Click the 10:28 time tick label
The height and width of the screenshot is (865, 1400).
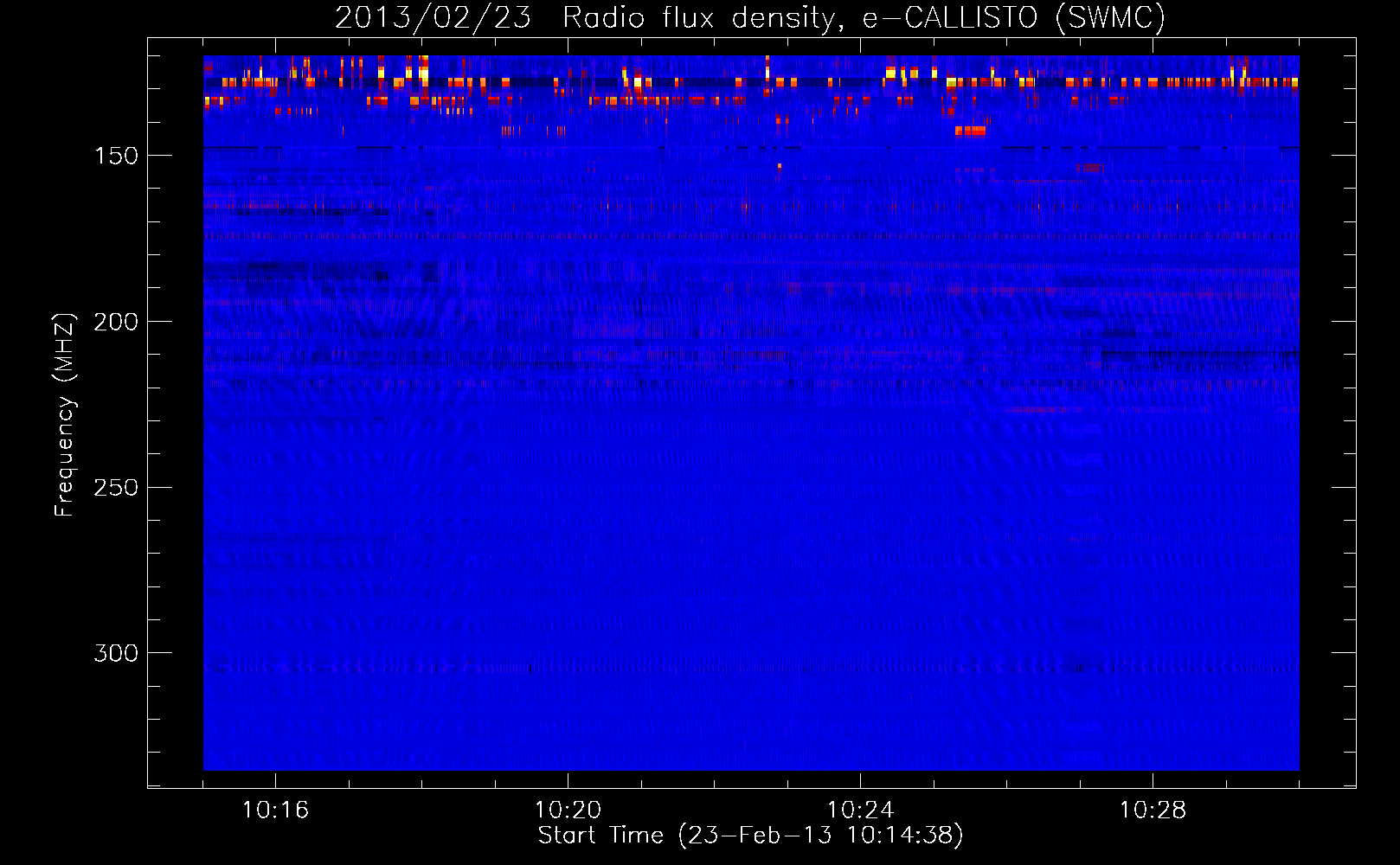point(1153,811)
